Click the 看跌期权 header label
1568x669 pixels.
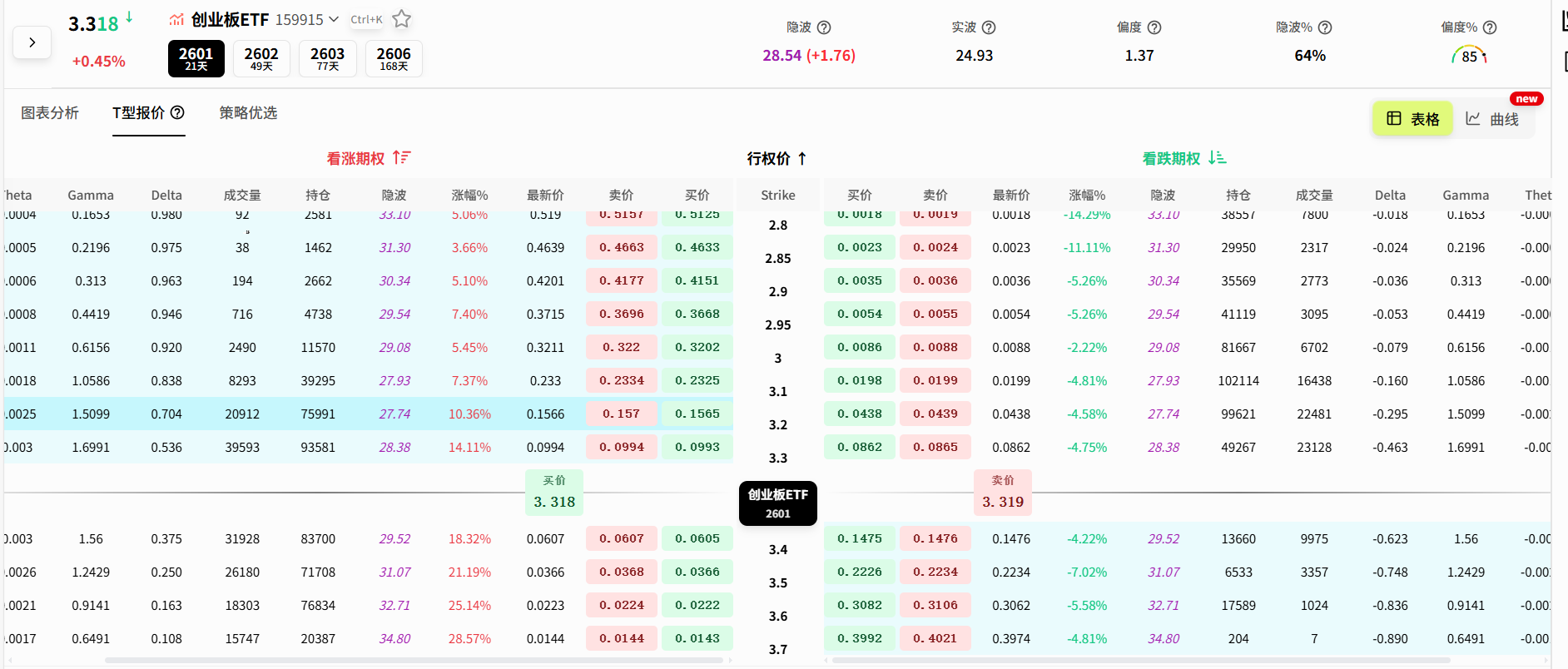1171,158
